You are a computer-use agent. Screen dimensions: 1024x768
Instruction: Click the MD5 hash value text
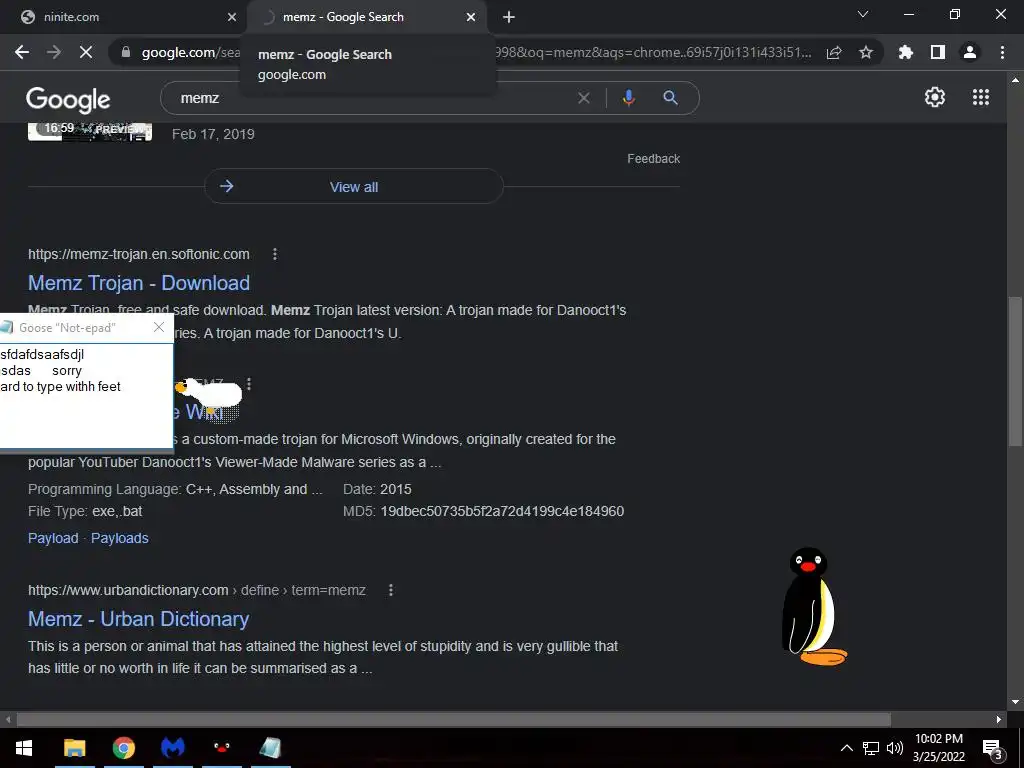point(502,511)
